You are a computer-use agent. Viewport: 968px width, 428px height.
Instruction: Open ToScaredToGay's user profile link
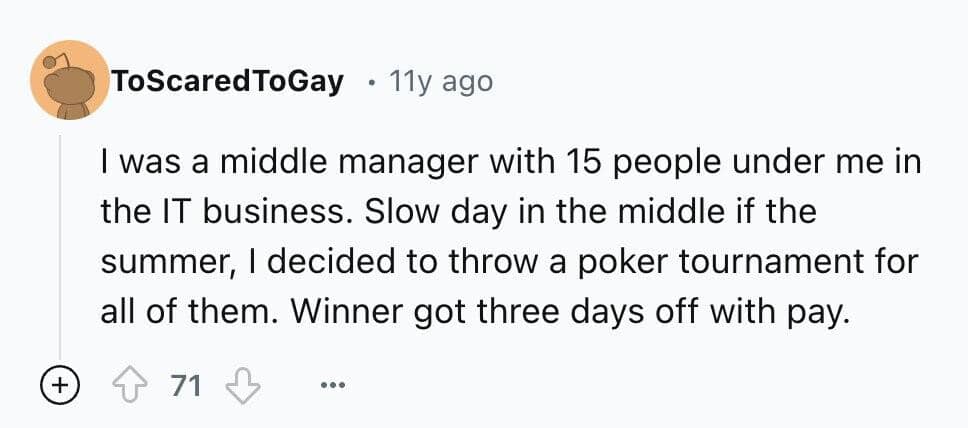(x=229, y=81)
